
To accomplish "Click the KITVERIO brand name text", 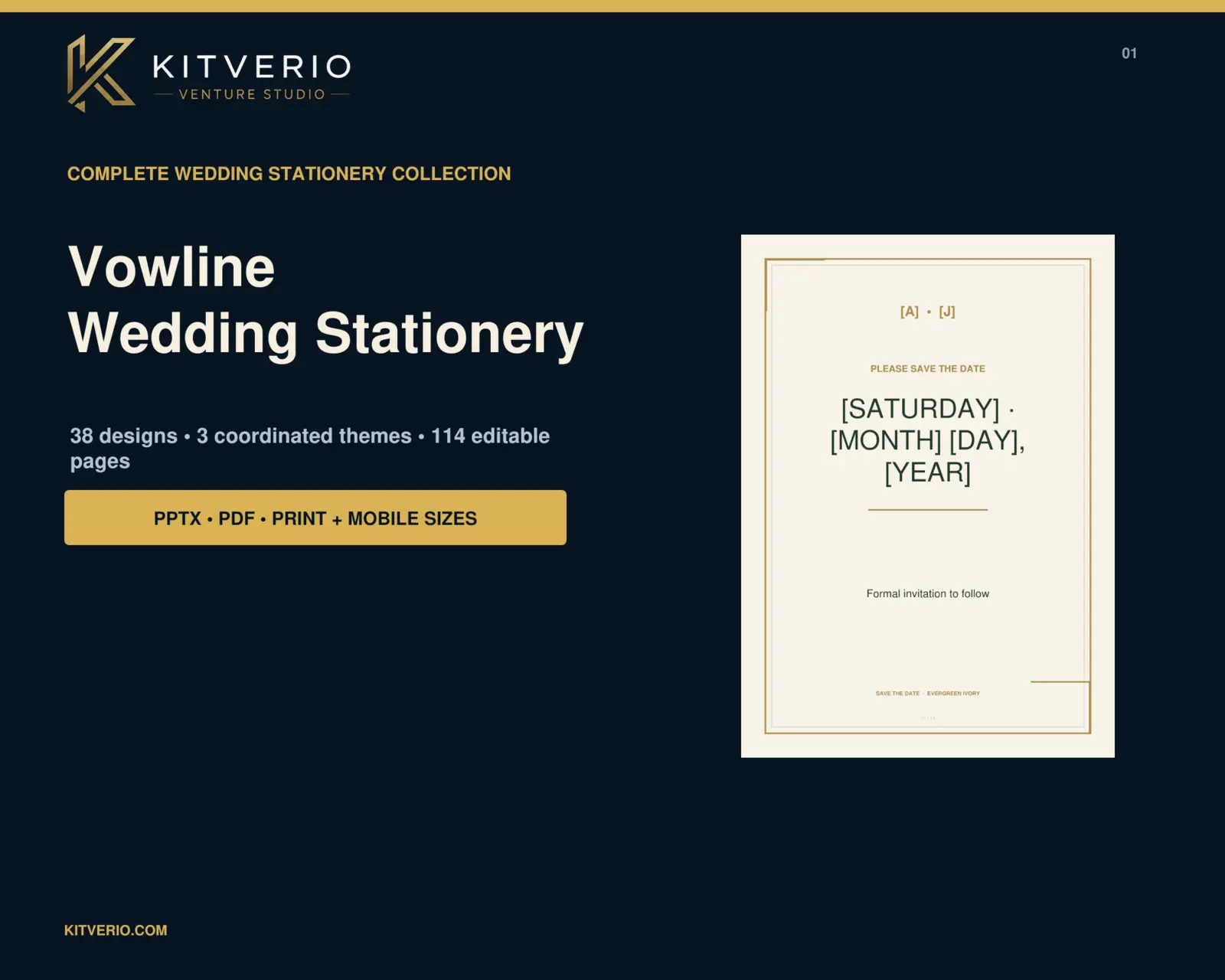I will tap(252, 67).
